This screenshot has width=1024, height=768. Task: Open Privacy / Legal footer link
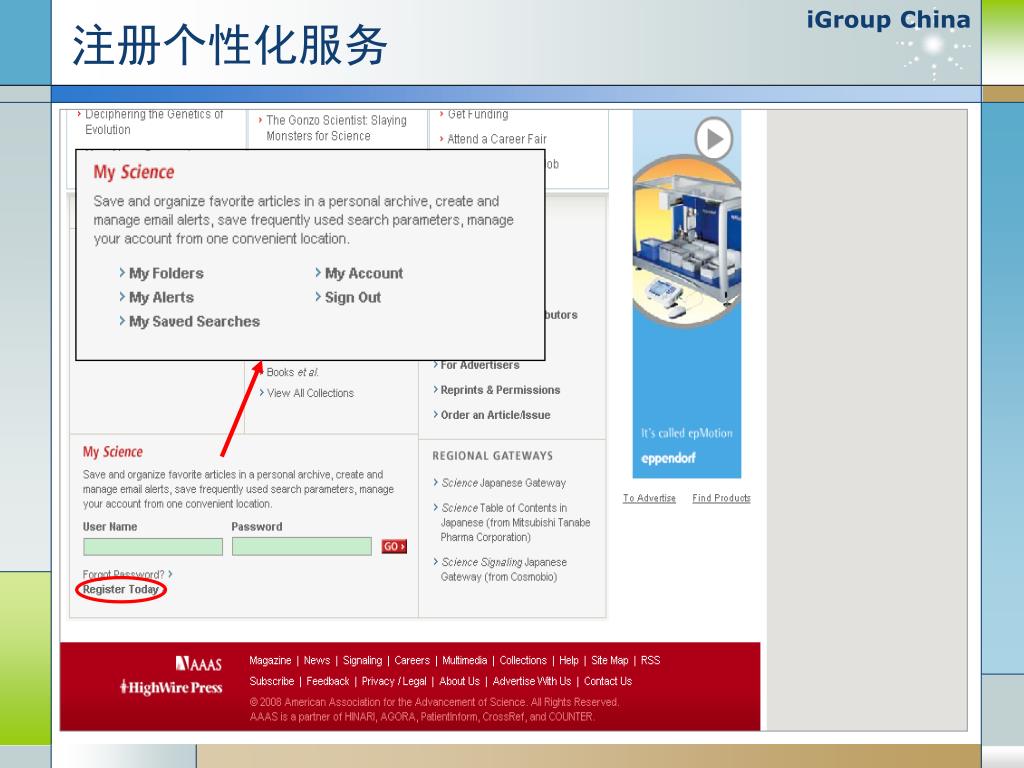pyautogui.click(x=394, y=681)
